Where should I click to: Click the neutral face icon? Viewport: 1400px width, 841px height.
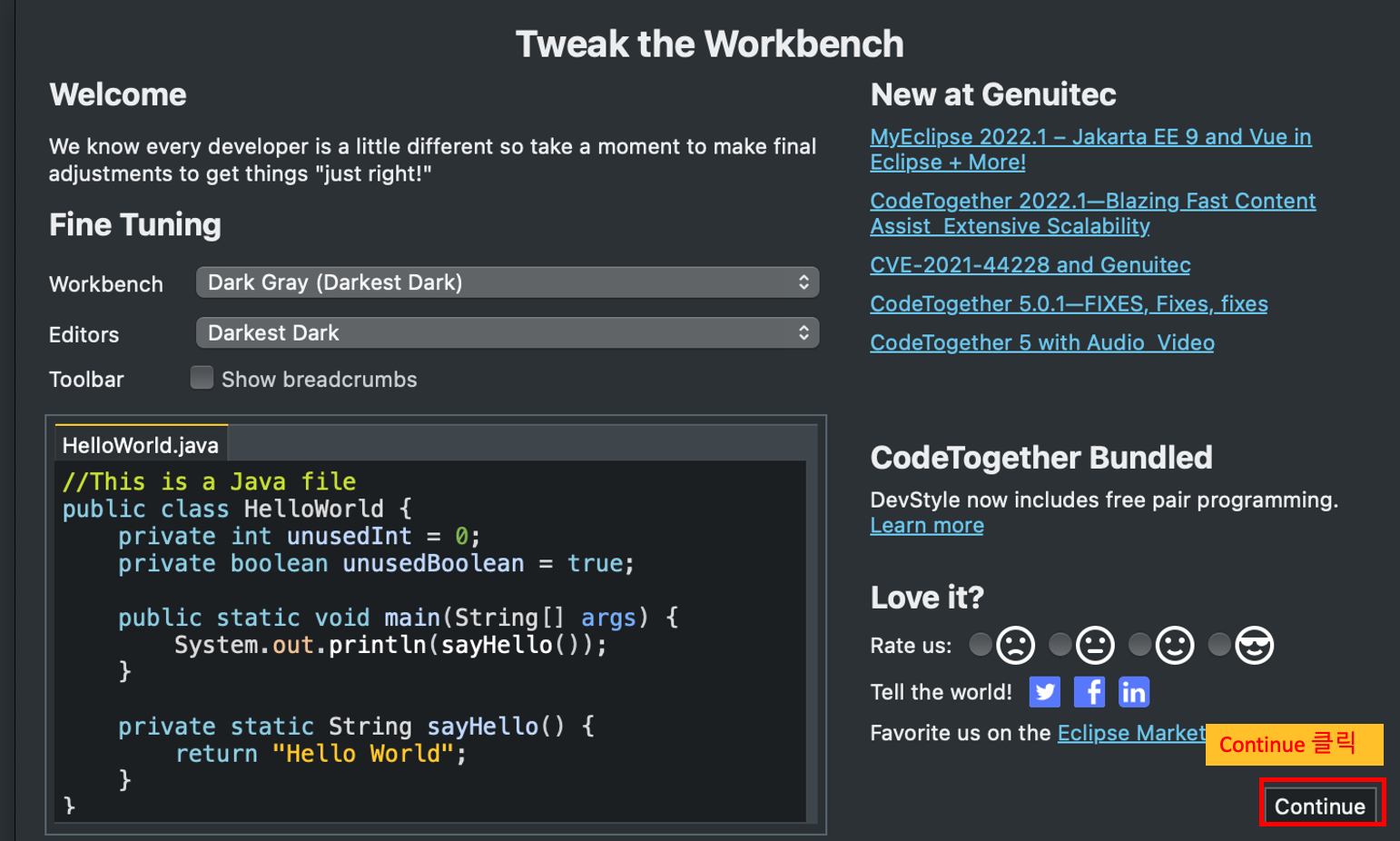(x=1096, y=646)
